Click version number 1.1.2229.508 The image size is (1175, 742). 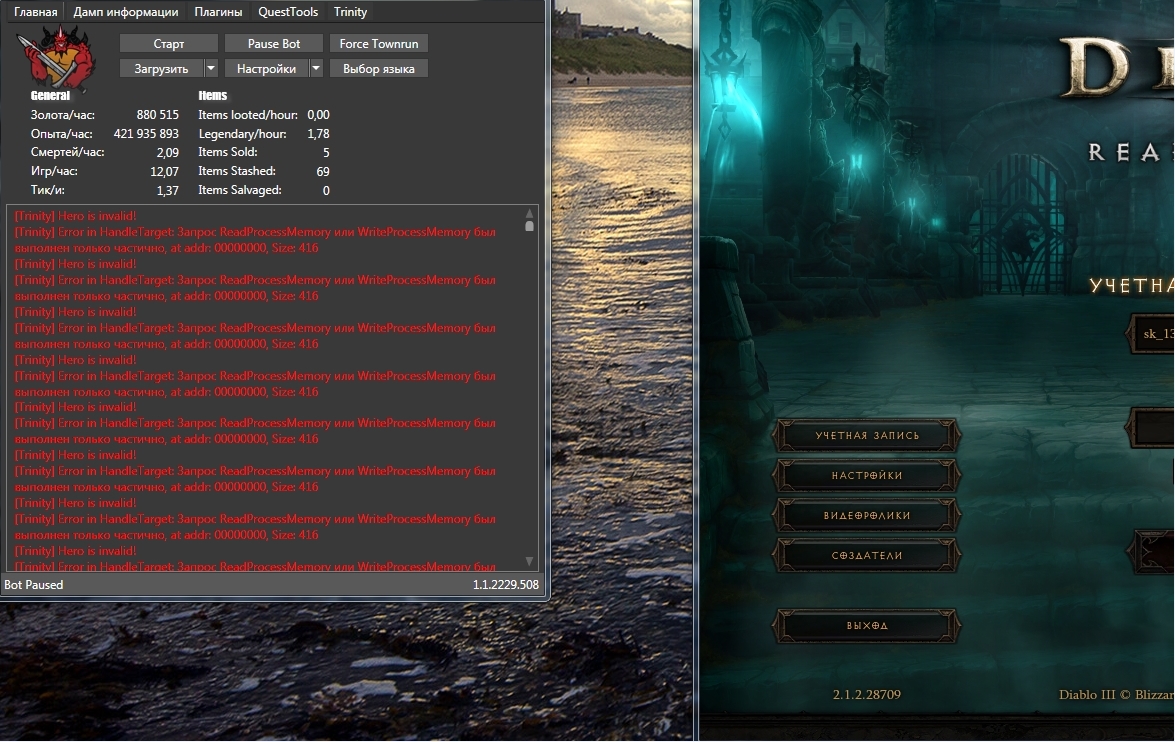click(x=505, y=585)
